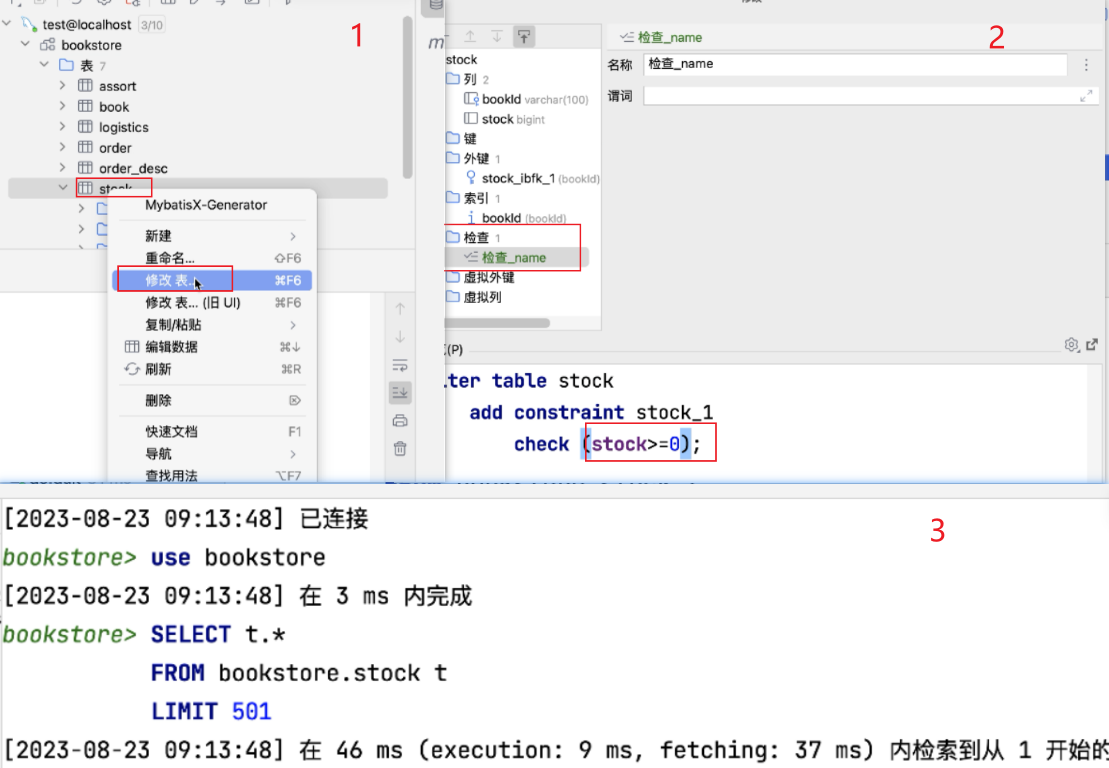Click the console scroll-down arrow icon

pos(400,337)
